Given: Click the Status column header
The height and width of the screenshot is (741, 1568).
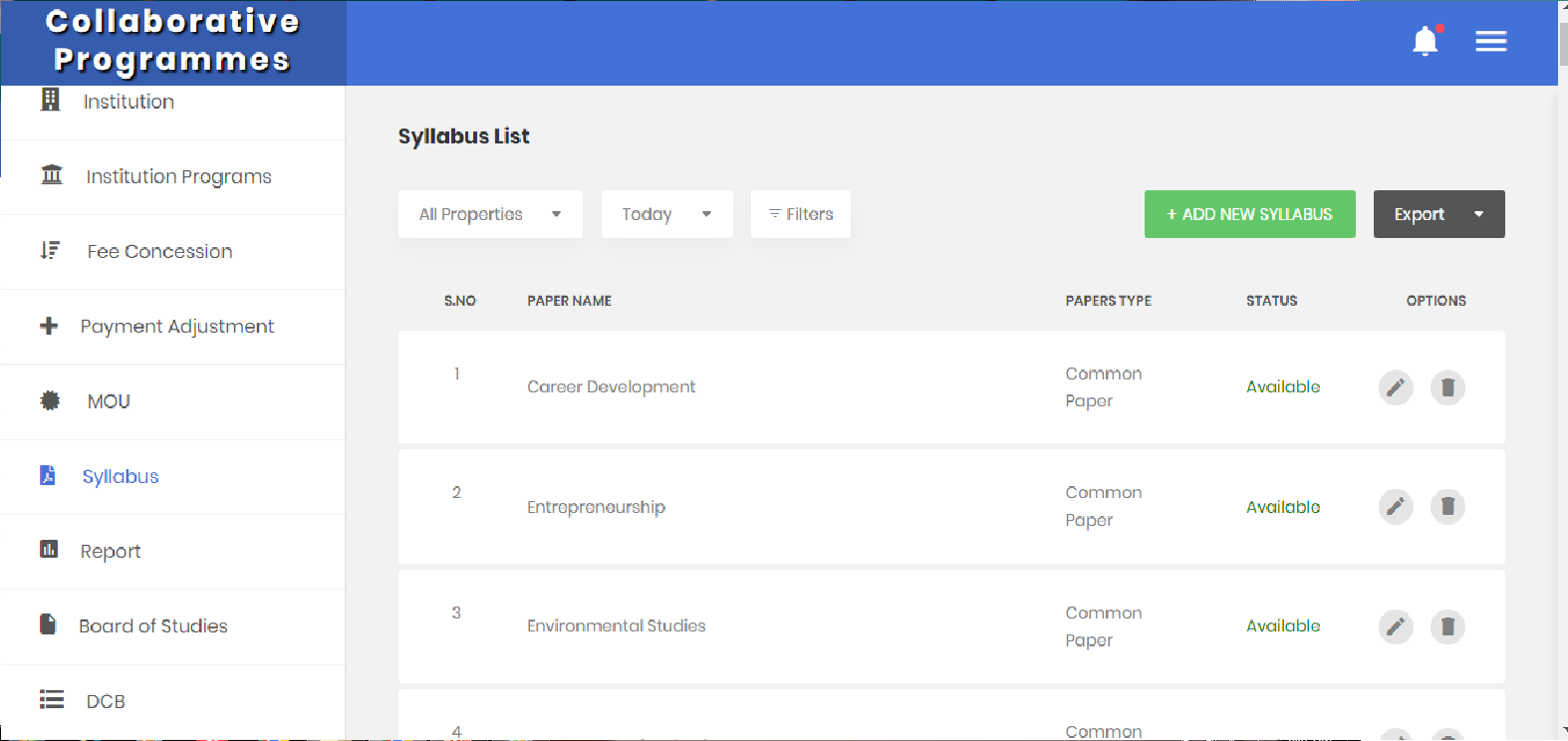Looking at the screenshot, I should (1271, 301).
